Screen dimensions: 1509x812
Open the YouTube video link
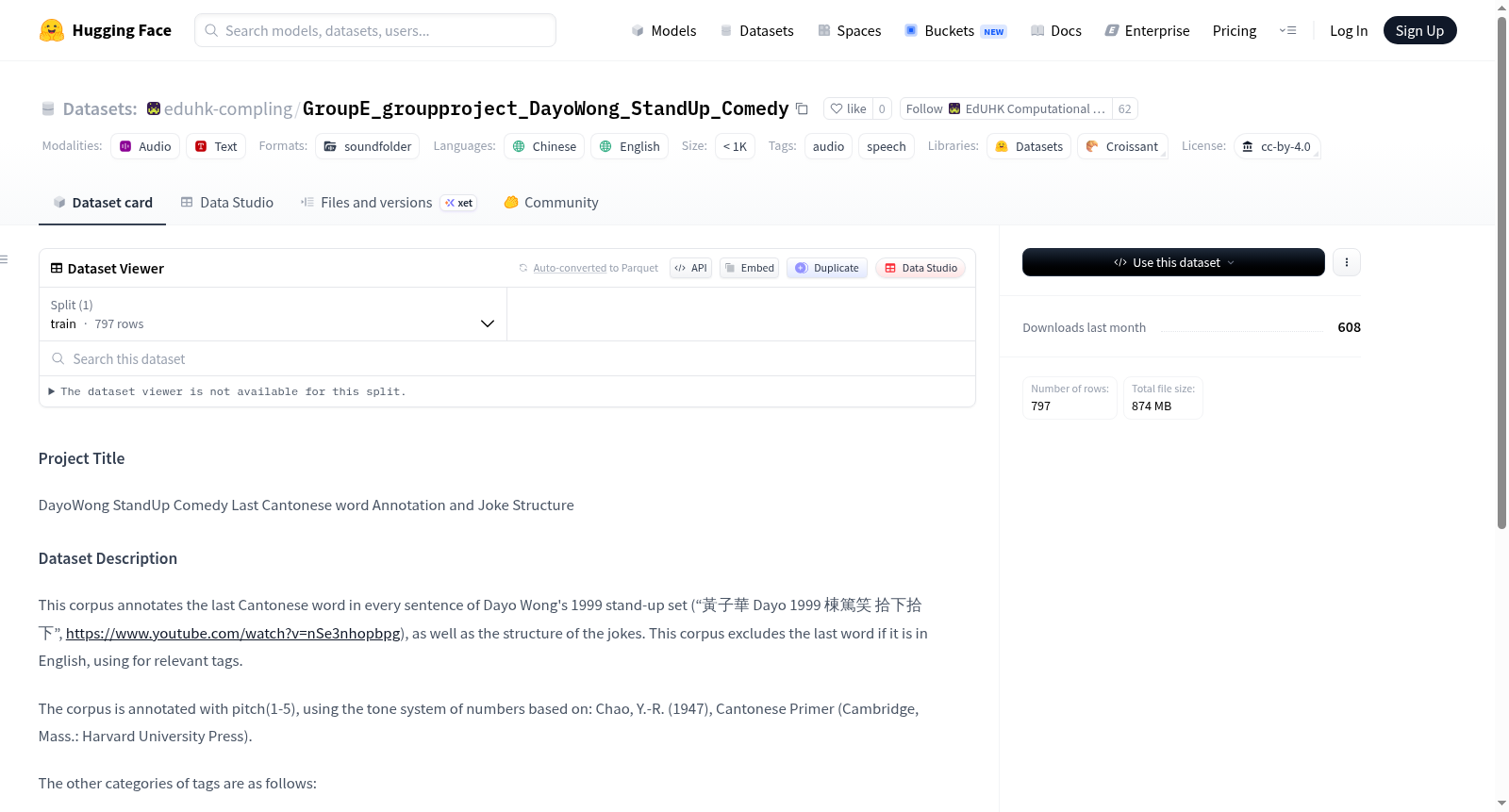point(233,634)
